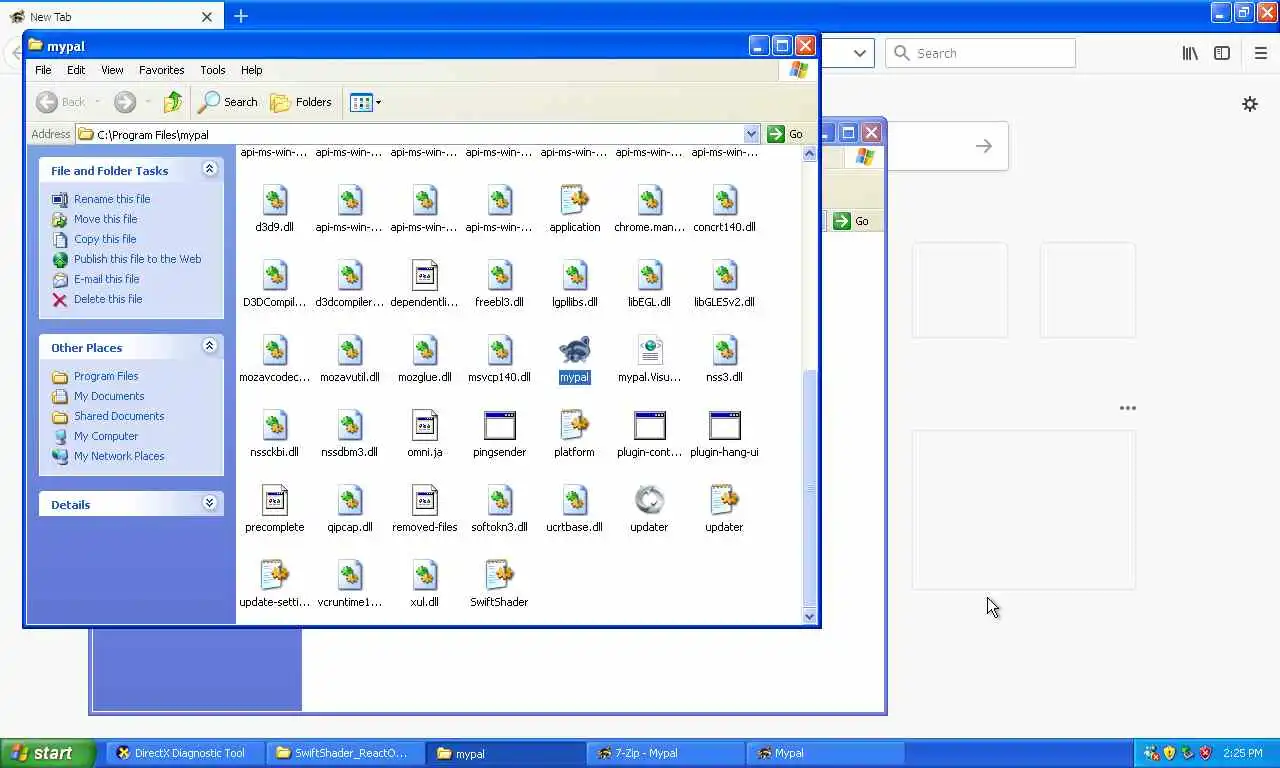1280x768 pixels.
Task: Open Program Files from Other Places
Action: point(106,376)
